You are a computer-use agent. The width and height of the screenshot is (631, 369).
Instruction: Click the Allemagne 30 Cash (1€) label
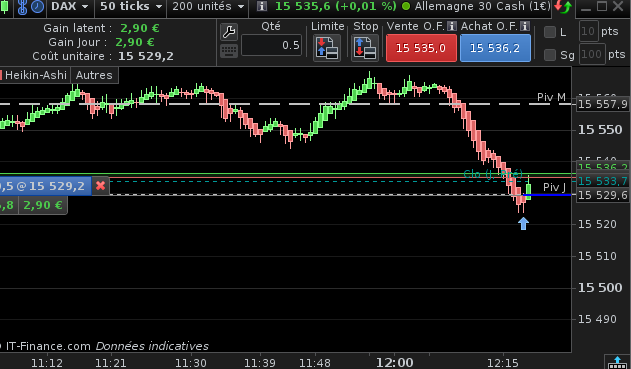point(482,6)
